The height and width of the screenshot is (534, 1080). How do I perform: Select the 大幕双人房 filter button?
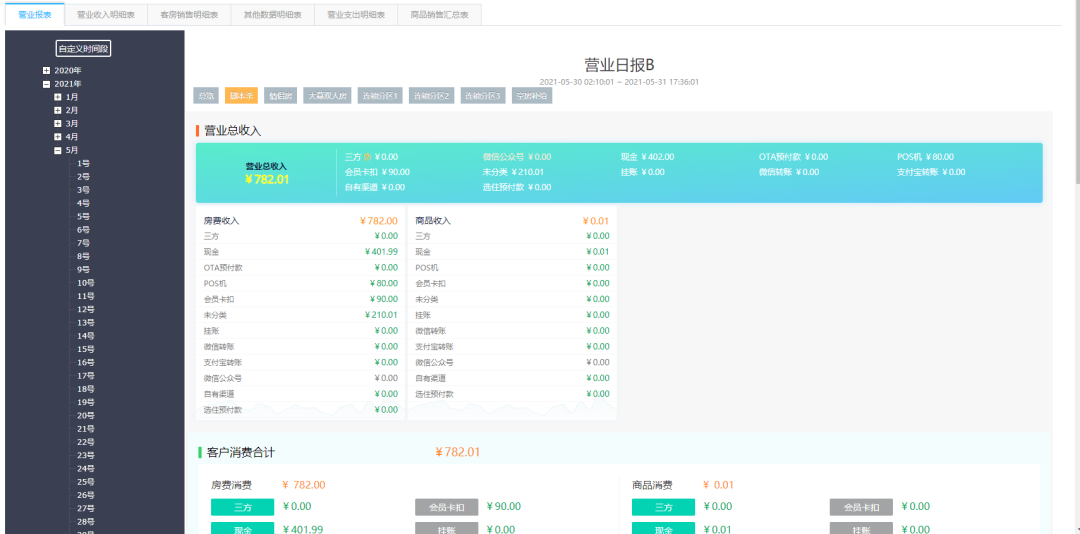[x=327, y=96]
